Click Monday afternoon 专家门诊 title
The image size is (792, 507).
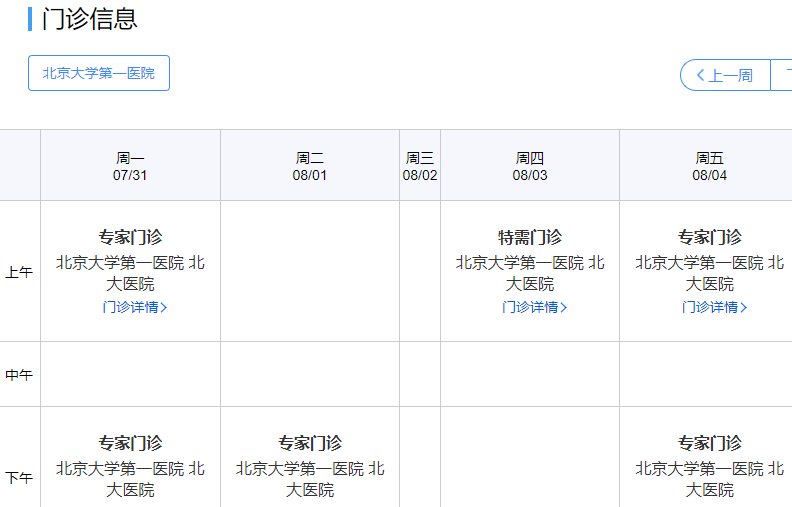130,443
